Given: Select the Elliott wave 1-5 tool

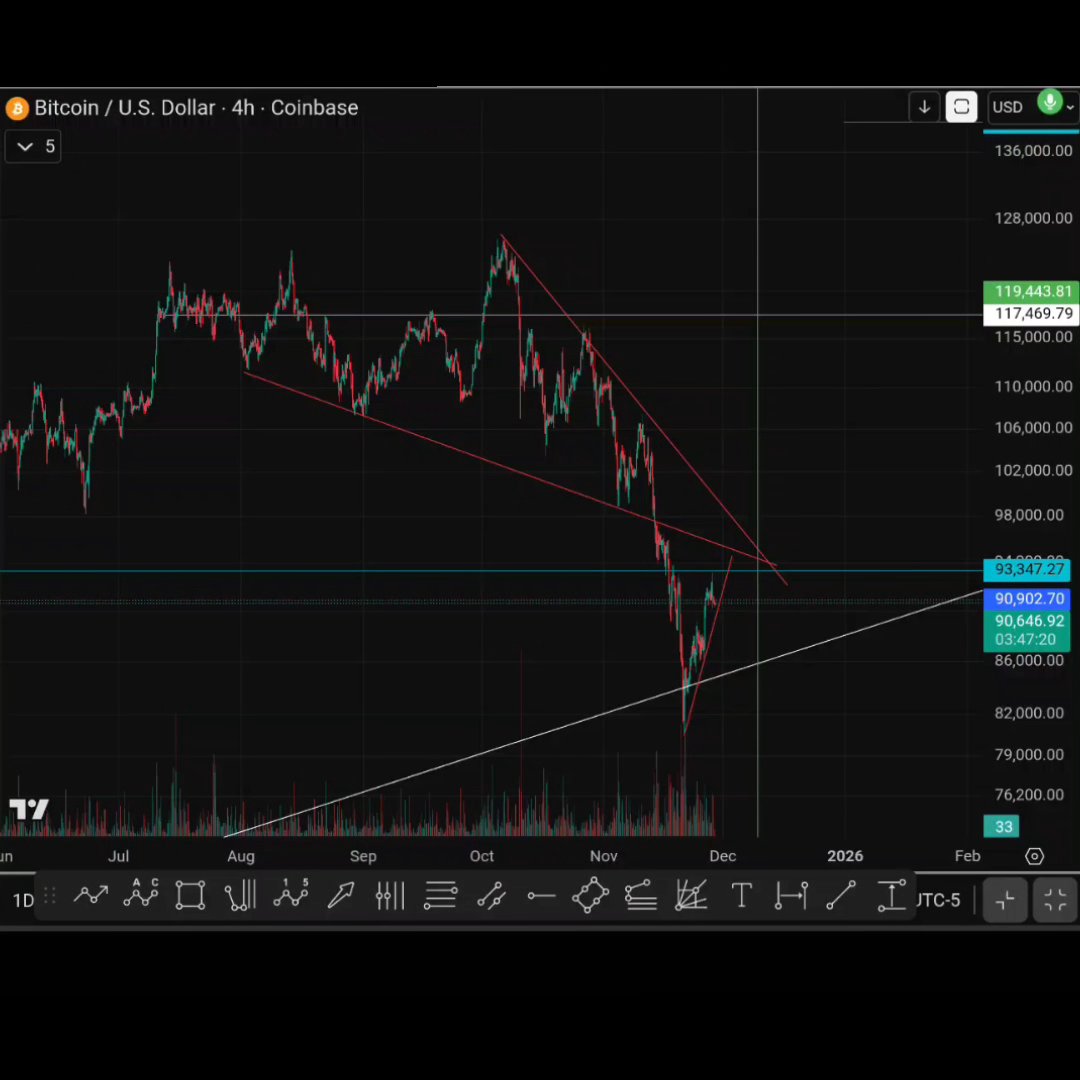Looking at the screenshot, I should 290,894.
